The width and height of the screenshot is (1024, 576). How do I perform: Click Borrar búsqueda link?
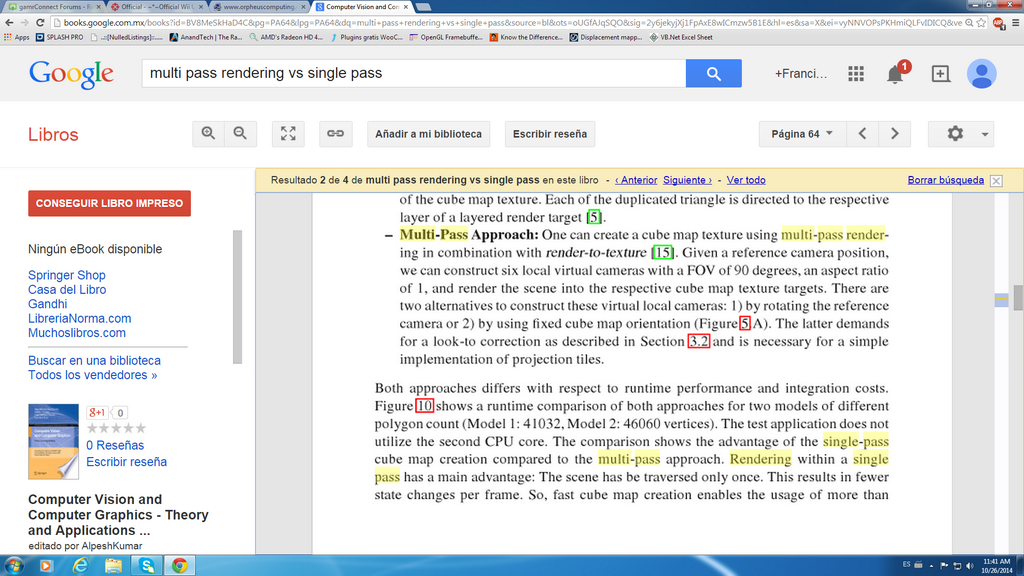point(946,180)
